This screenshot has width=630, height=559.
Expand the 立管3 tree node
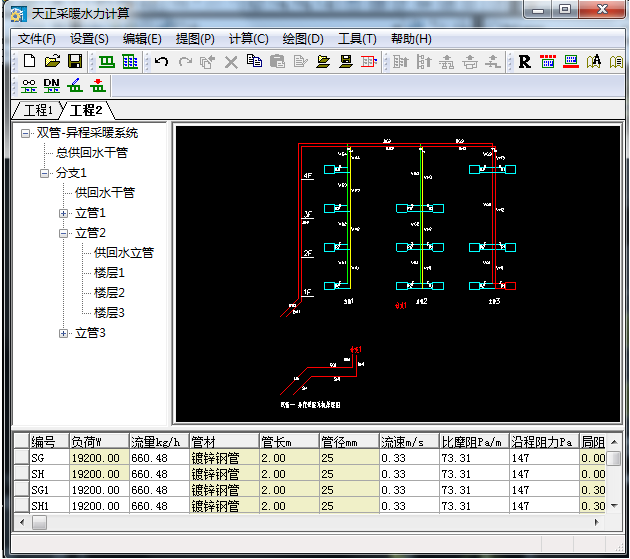[63, 333]
